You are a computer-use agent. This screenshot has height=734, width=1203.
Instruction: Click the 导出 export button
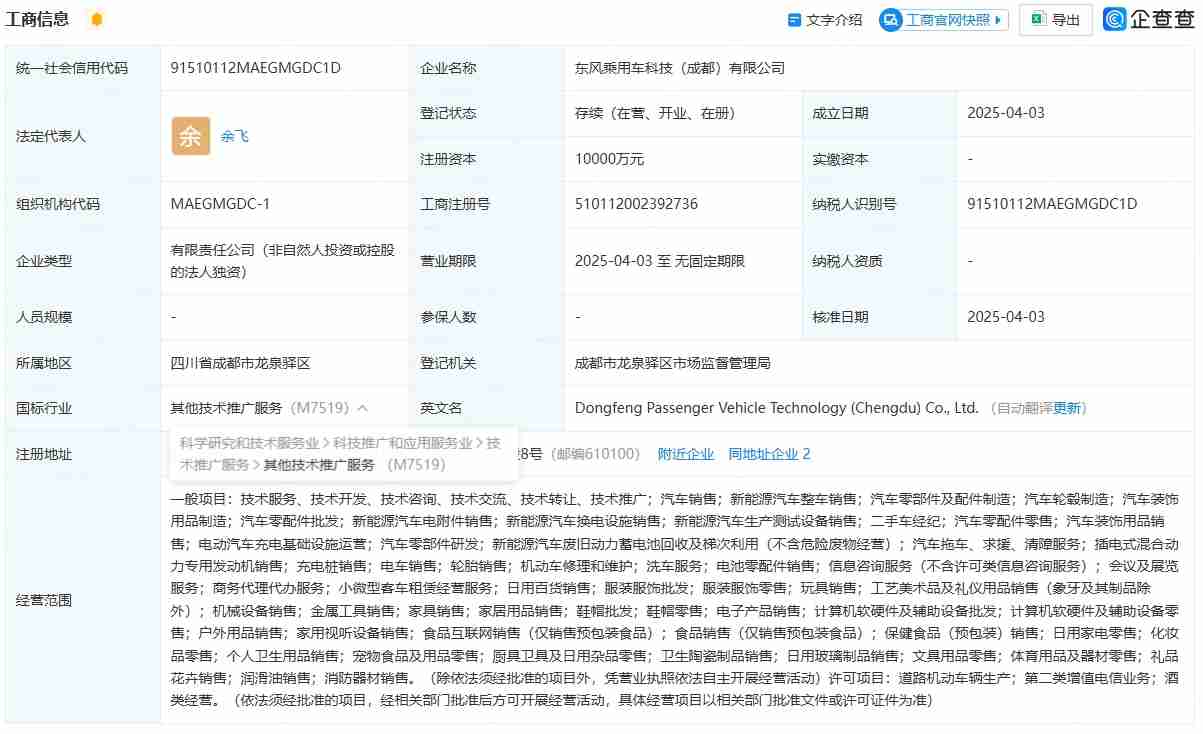[1055, 18]
